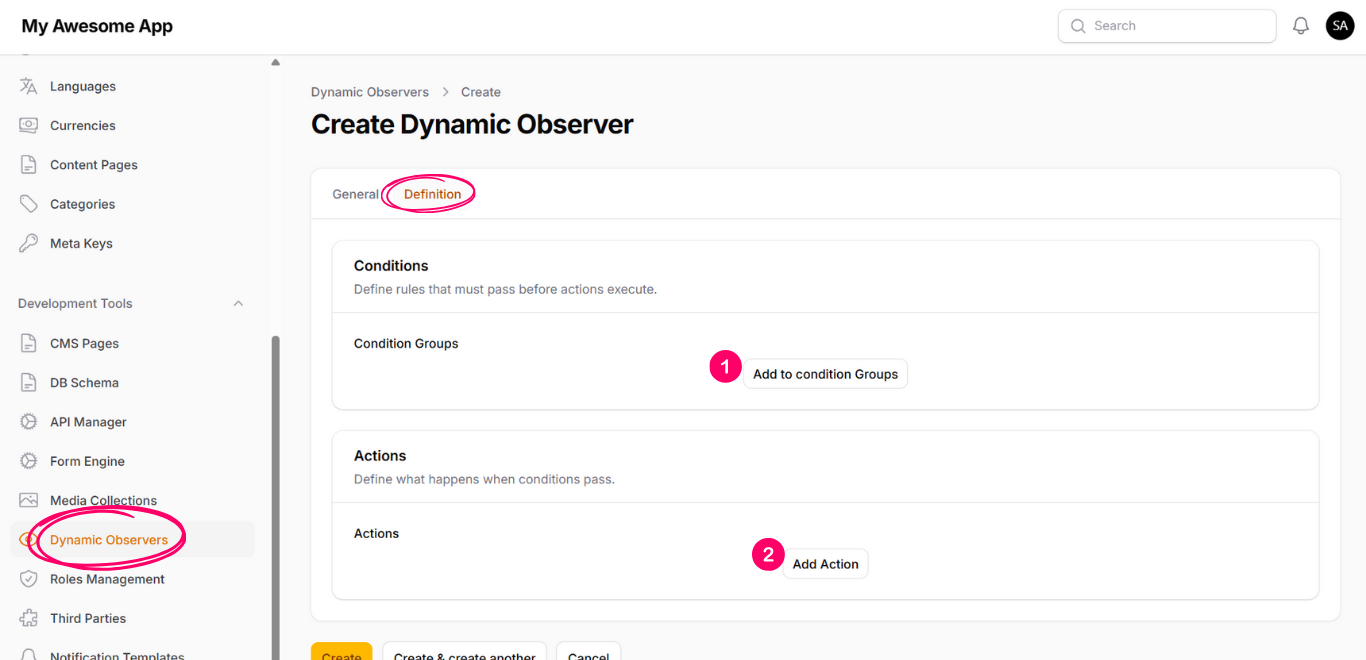The height and width of the screenshot is (660, 1366).
Task: Click the Categories tag icon
Action: point(29,204)
